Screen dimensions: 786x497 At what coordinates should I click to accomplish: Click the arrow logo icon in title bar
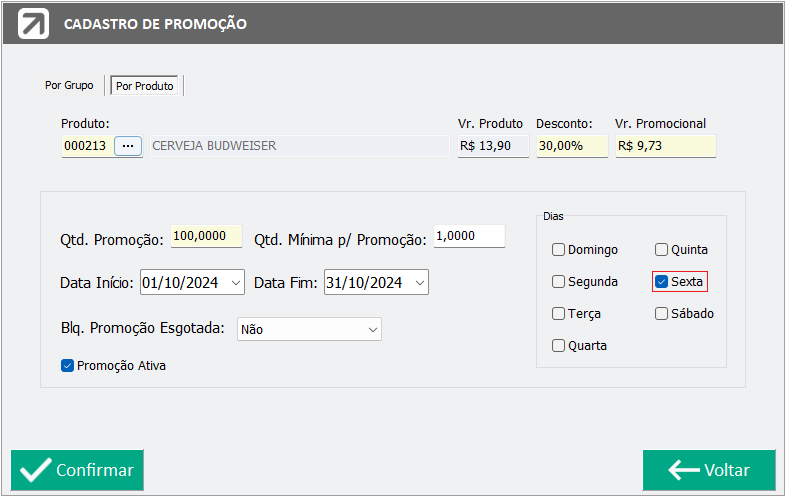(35, 23)
